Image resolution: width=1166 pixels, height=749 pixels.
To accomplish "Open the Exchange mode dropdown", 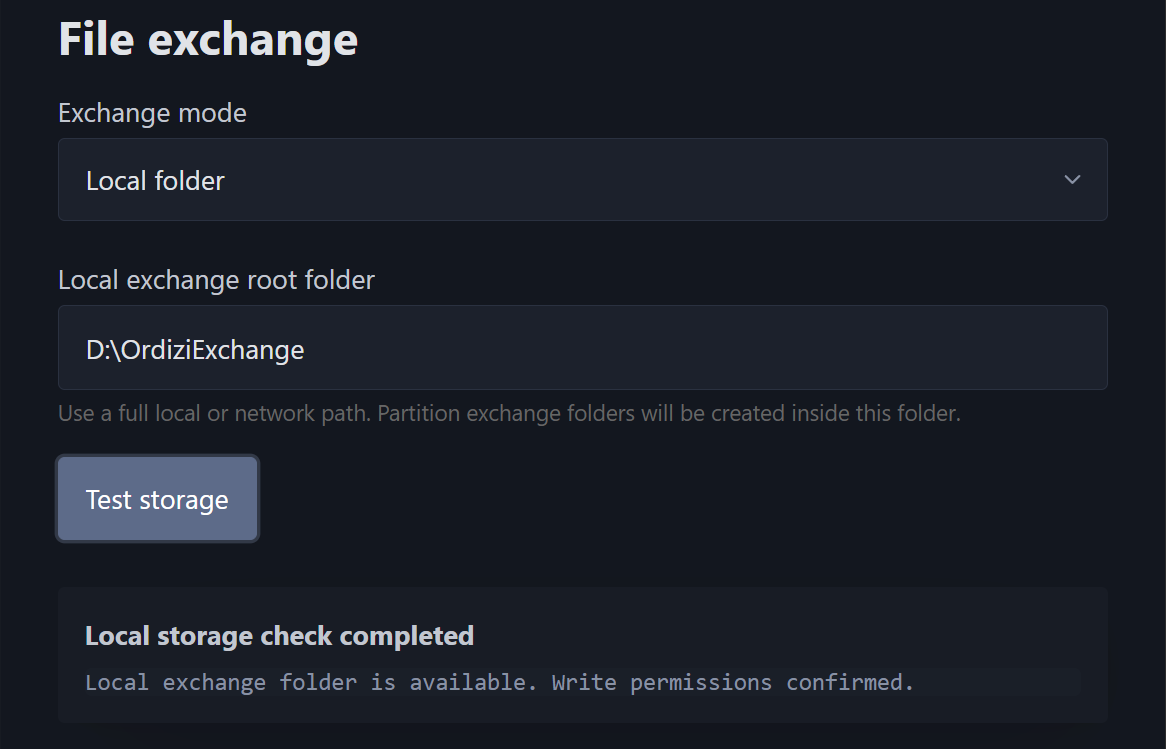I will tap(583, 179).
